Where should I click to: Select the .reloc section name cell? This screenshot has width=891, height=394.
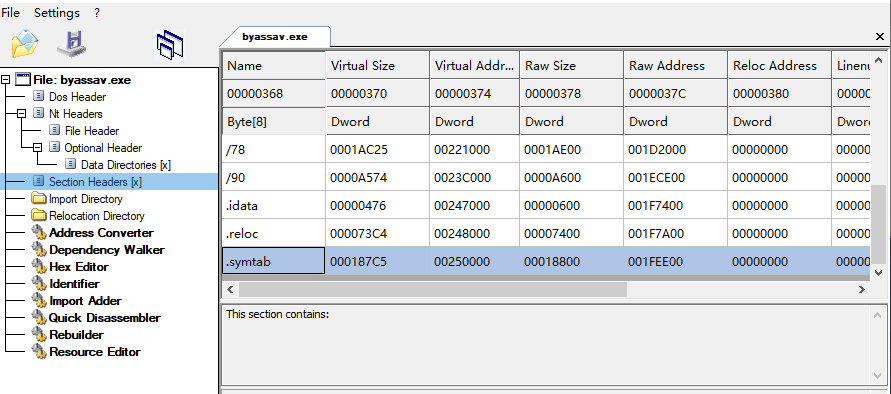[273, 233]
